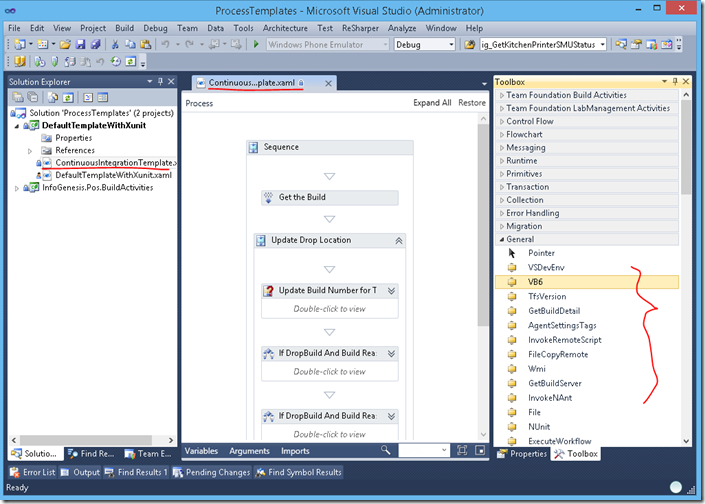This screenshot has width=705, height=504.
Task: Expand the Flowchart toolbox category
Action: pos(502,134)
